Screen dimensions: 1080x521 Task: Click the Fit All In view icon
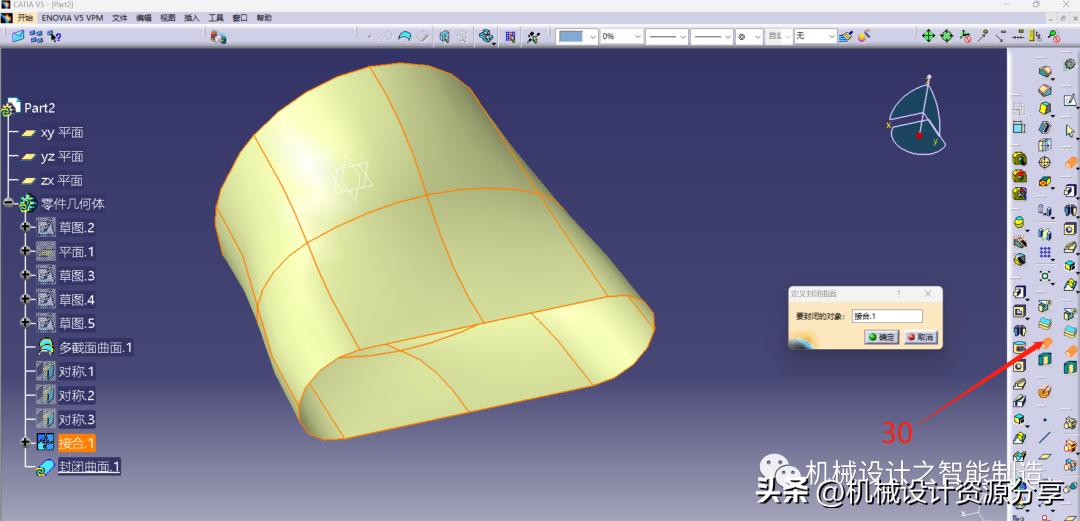(x=928, y=36)
